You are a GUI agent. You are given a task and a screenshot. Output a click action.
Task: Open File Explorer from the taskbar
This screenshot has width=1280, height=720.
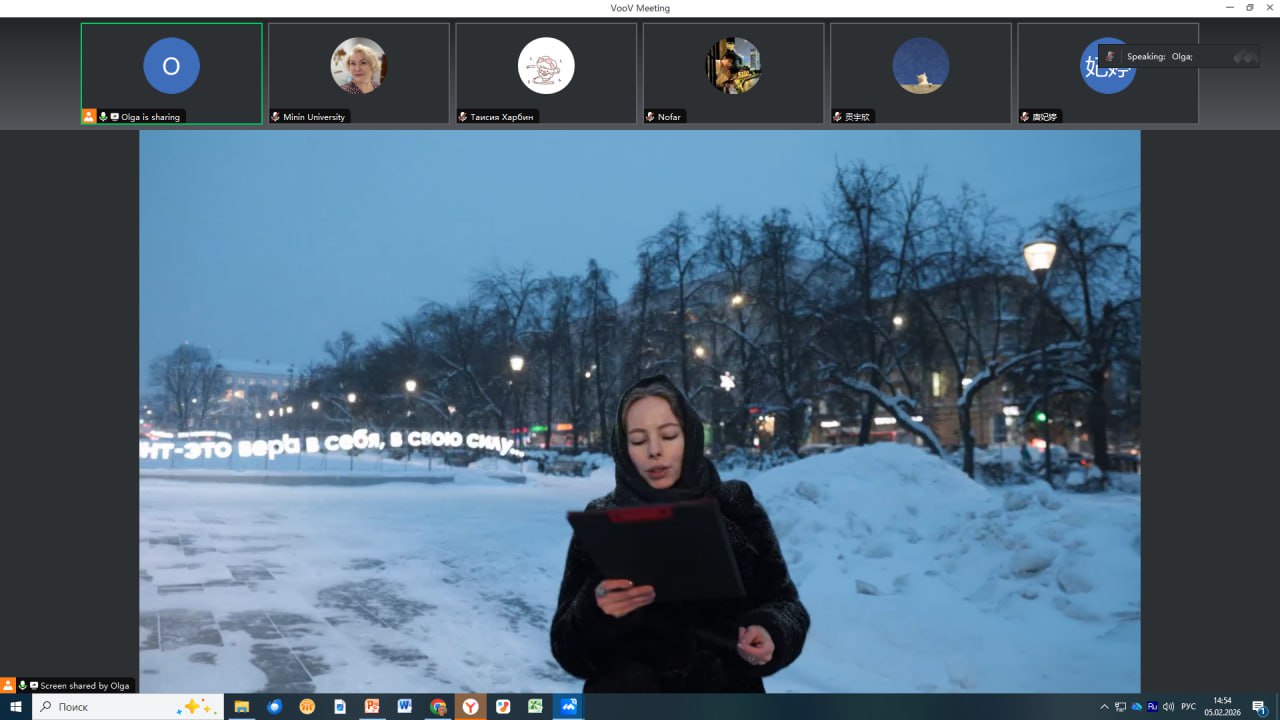[x=241, y=706]
